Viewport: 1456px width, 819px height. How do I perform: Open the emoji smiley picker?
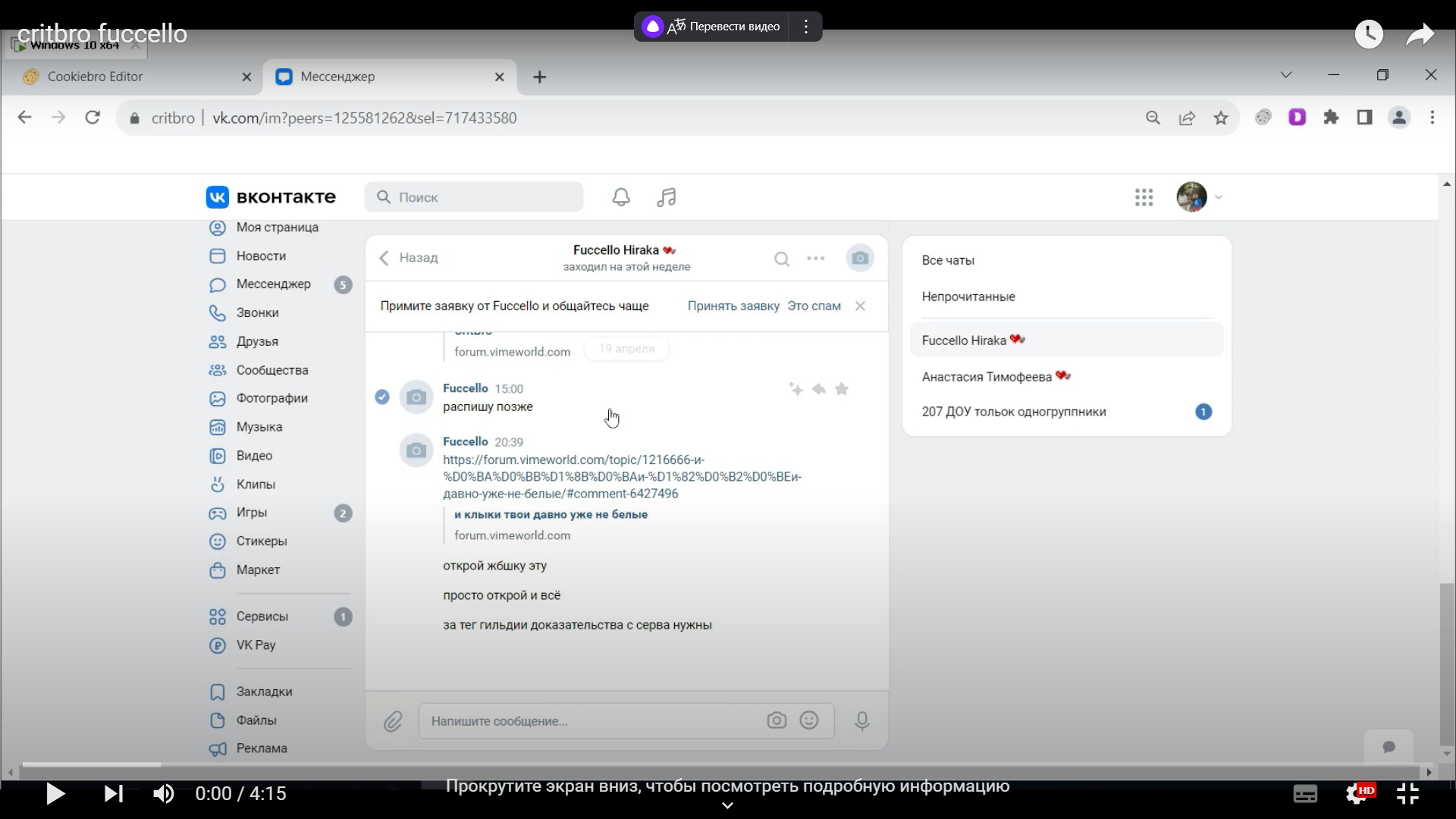809,720
